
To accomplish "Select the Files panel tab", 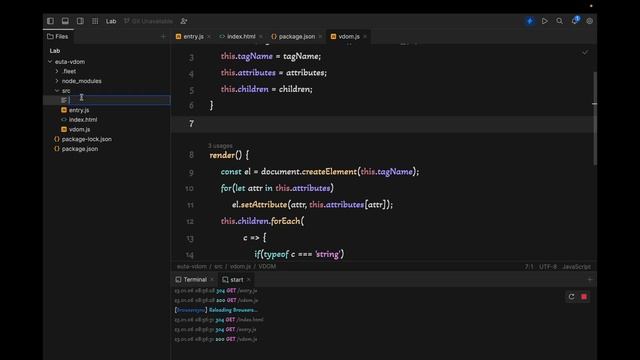I will pyautogui.click(x=58, y=36).
